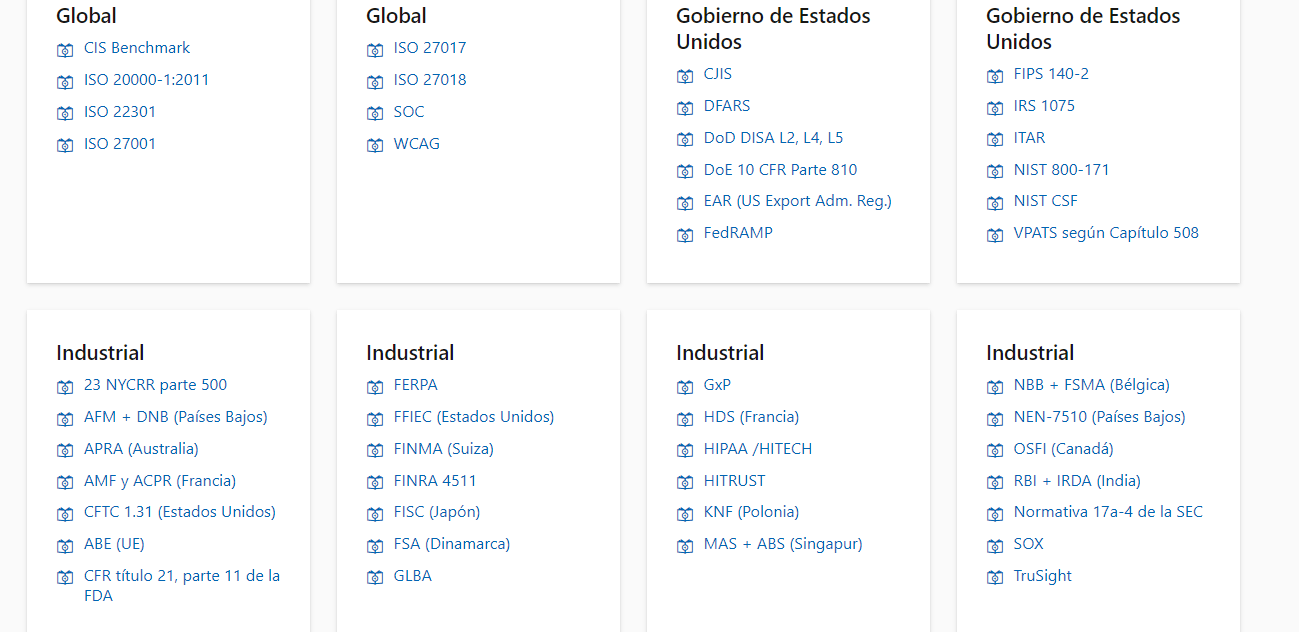The height and width of the screenshot is (632, 1299).
Task: Open the ISO 27001 link
Action: (x=120, y=144)
